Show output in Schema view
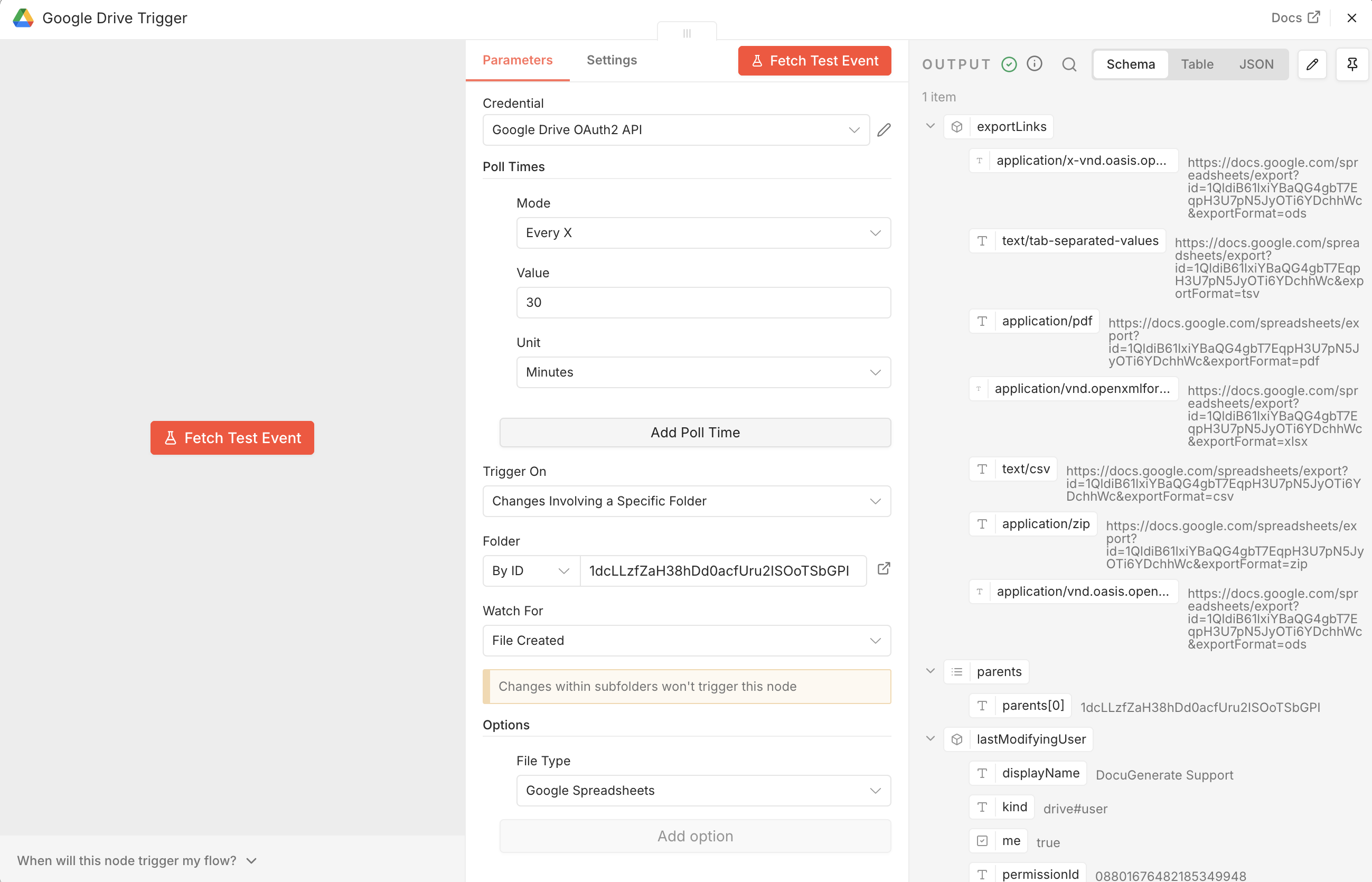Image resolution: width=1372 pixels, height=882 pixels. [x=1130, y=64]
